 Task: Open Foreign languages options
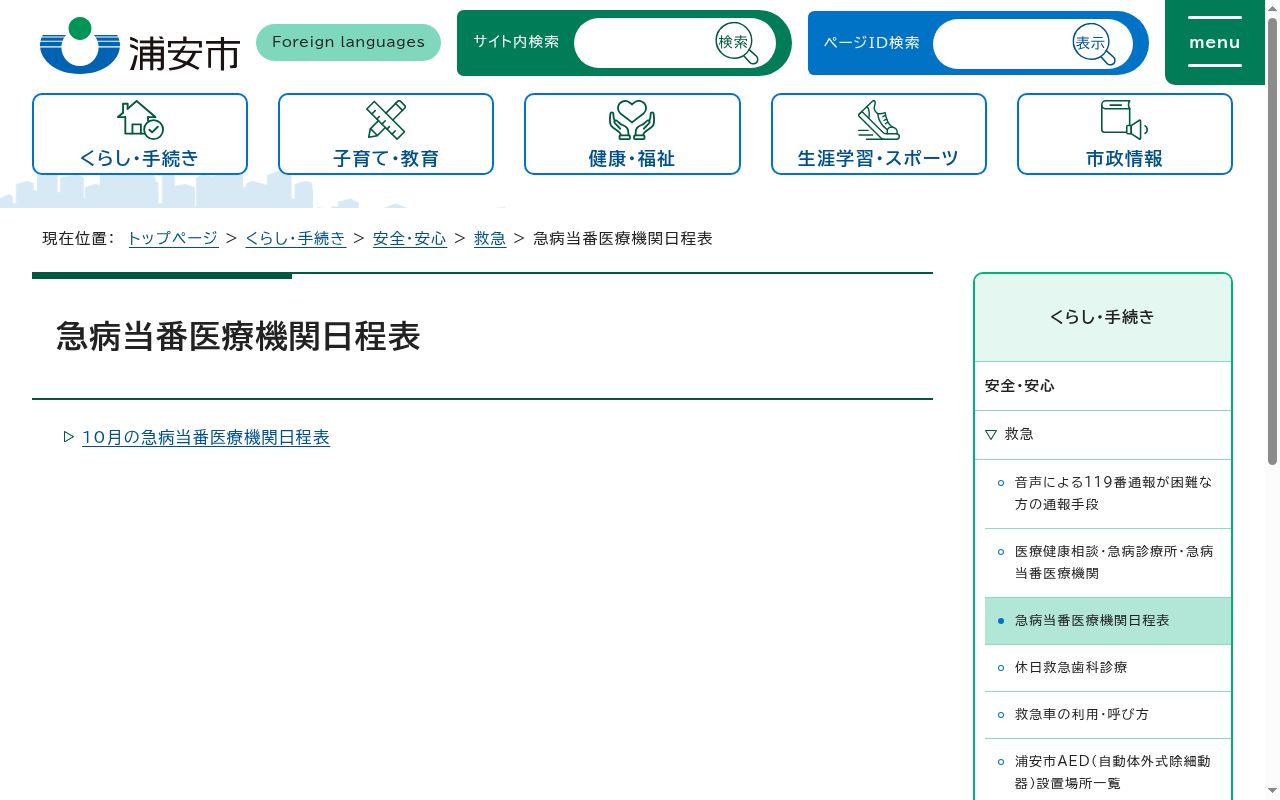click(348, 42)
